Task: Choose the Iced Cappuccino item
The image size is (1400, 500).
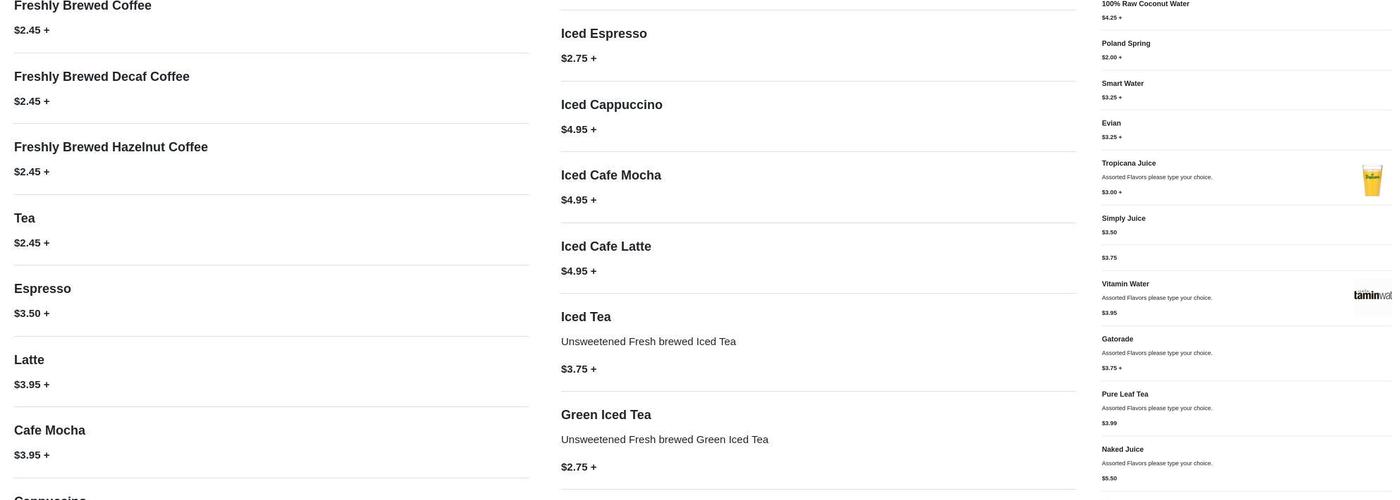Action: [x=612, y=105]
